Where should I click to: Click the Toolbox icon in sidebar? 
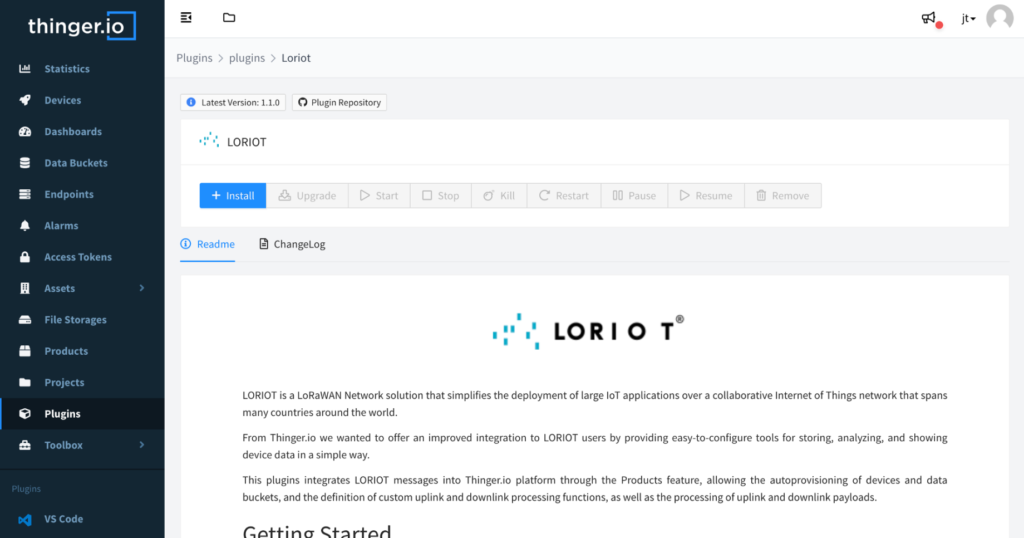click(25, 445)
